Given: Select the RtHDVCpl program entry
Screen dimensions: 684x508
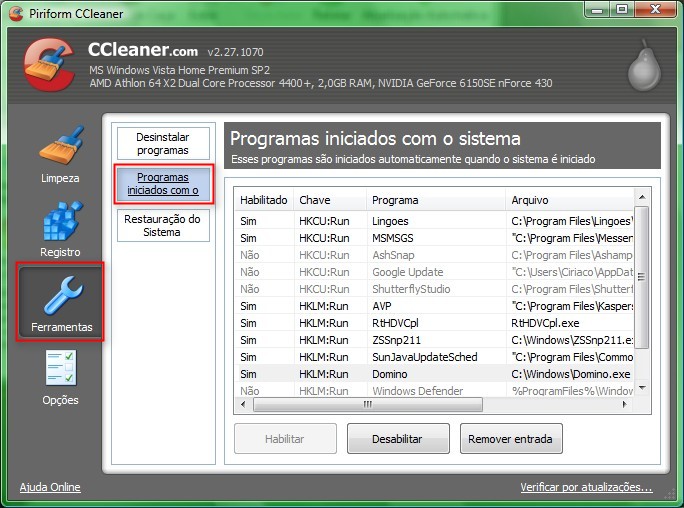Looking at the screenshot, I should pos(434,323).
